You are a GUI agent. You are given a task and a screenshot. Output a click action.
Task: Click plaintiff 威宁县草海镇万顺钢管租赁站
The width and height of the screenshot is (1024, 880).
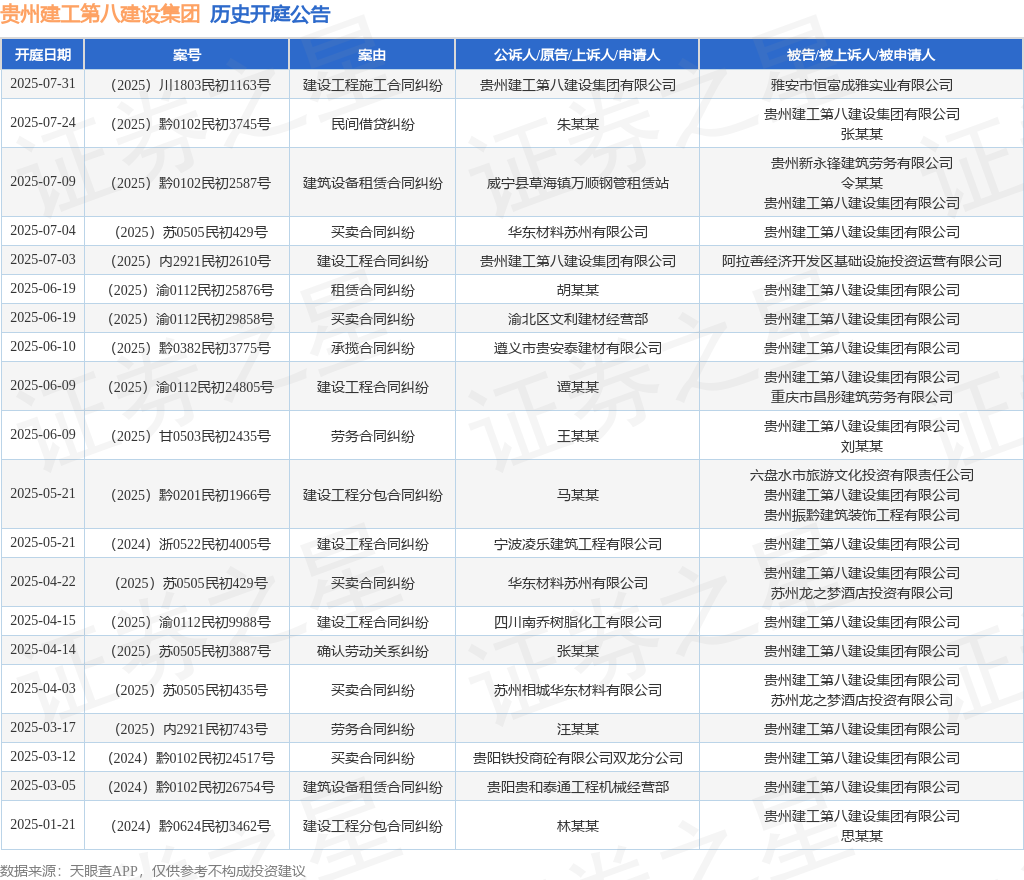[x=577, y=183]
